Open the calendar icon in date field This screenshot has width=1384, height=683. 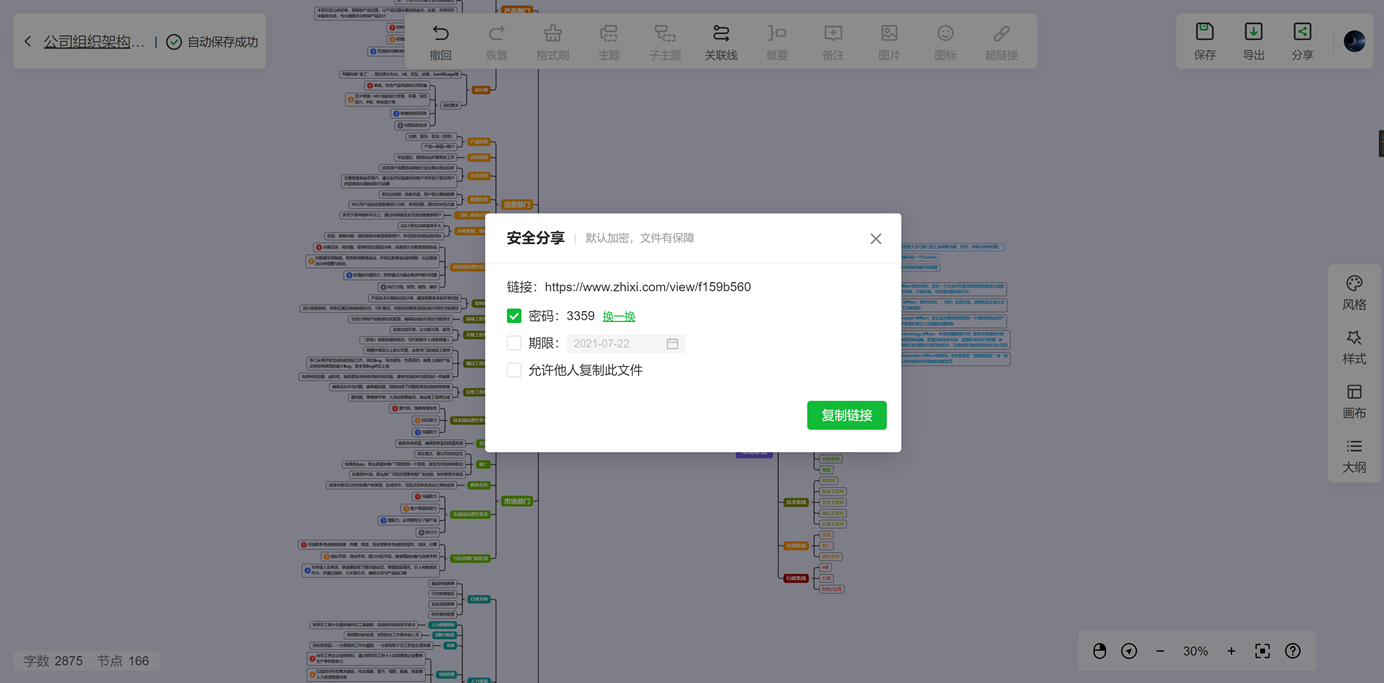(x=672, y=343)
